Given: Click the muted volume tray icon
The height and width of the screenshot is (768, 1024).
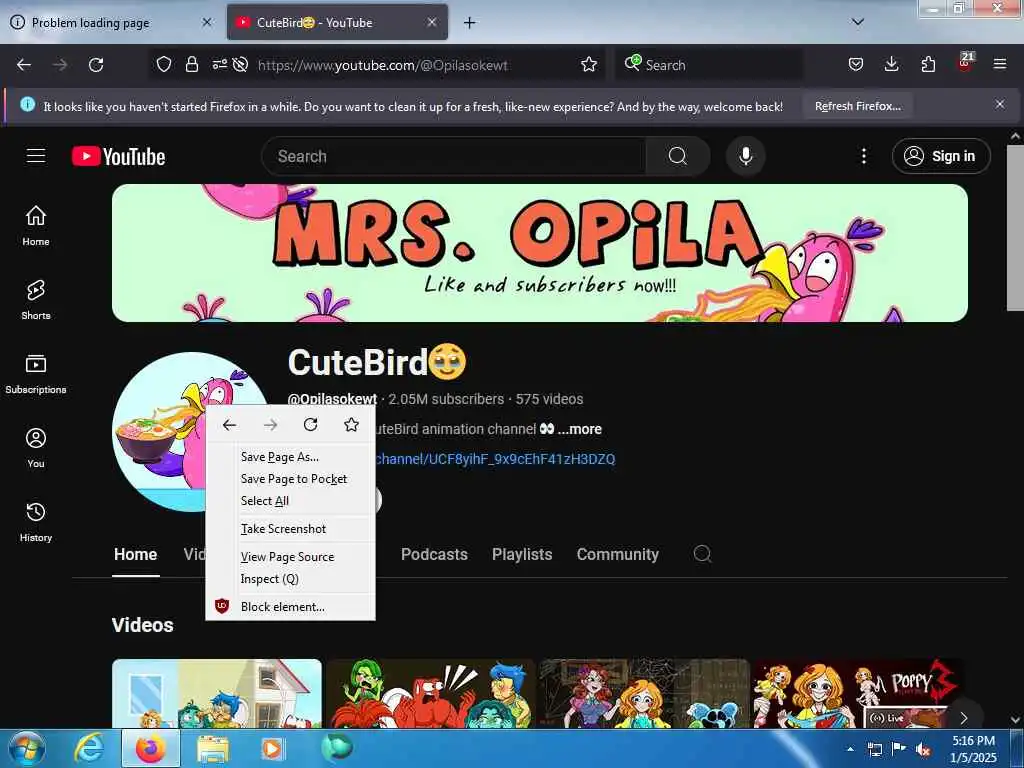Looking at the screenshot, I should point(923,749).
